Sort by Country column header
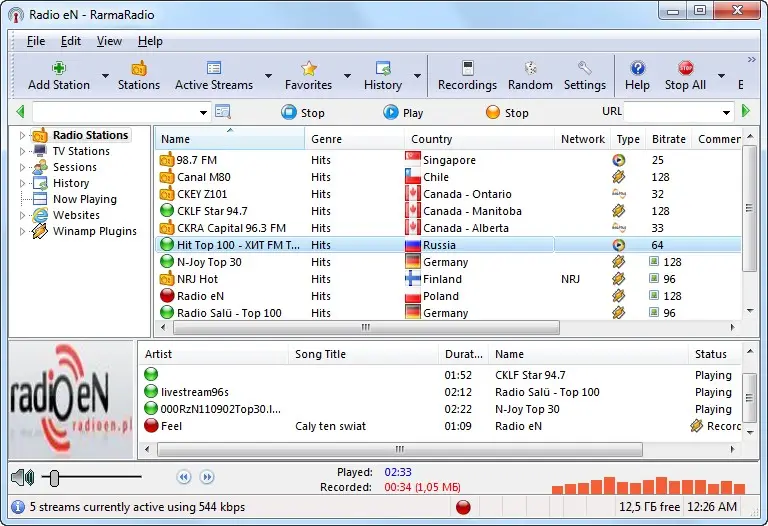Screen dimensions: 768x526 [480, 139]
